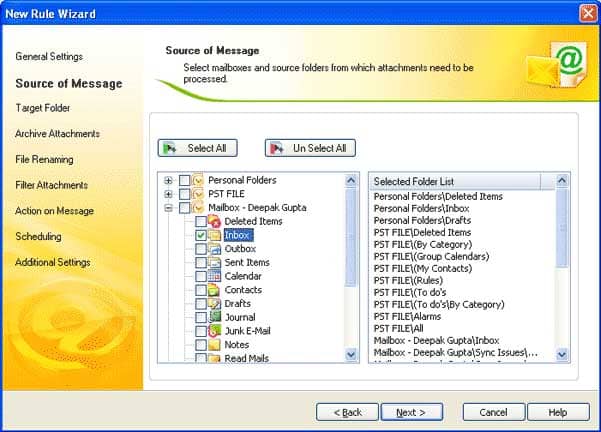Select 'PST FILE\(Rules)' list entry
This screenshot has height=432, width=601.
[409, 281]
